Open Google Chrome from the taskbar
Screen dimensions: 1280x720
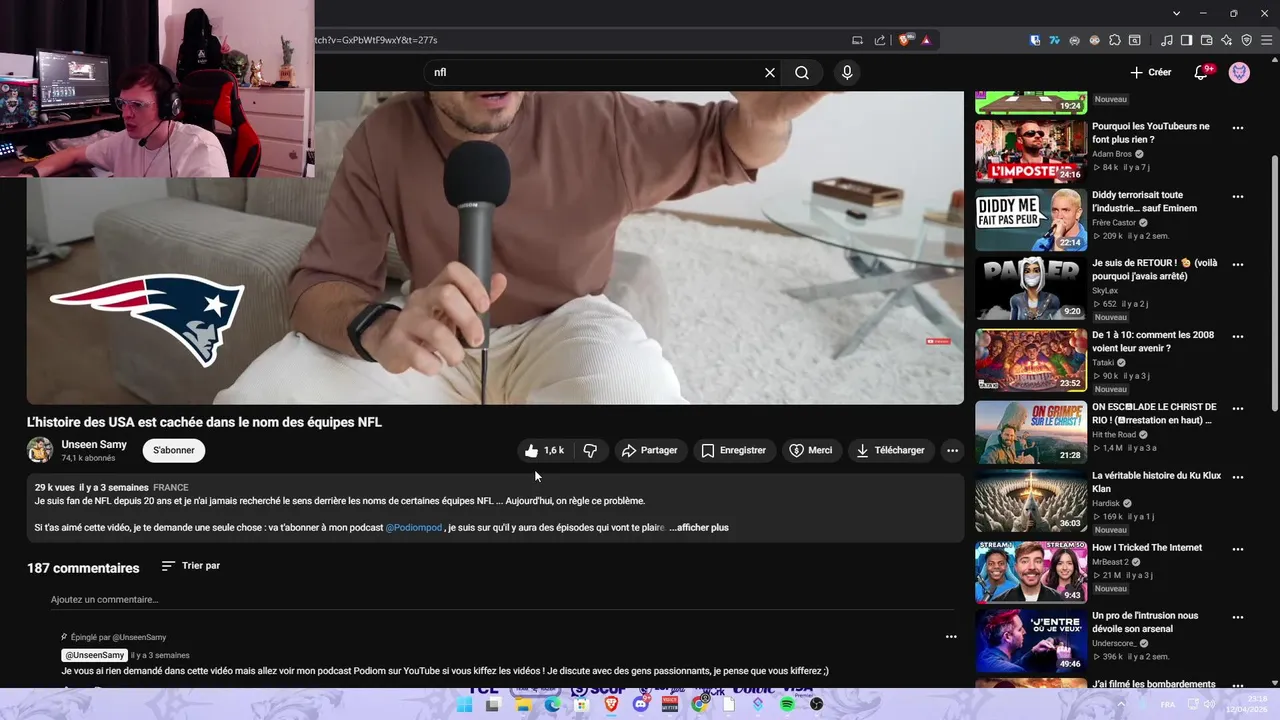(700, 705)
